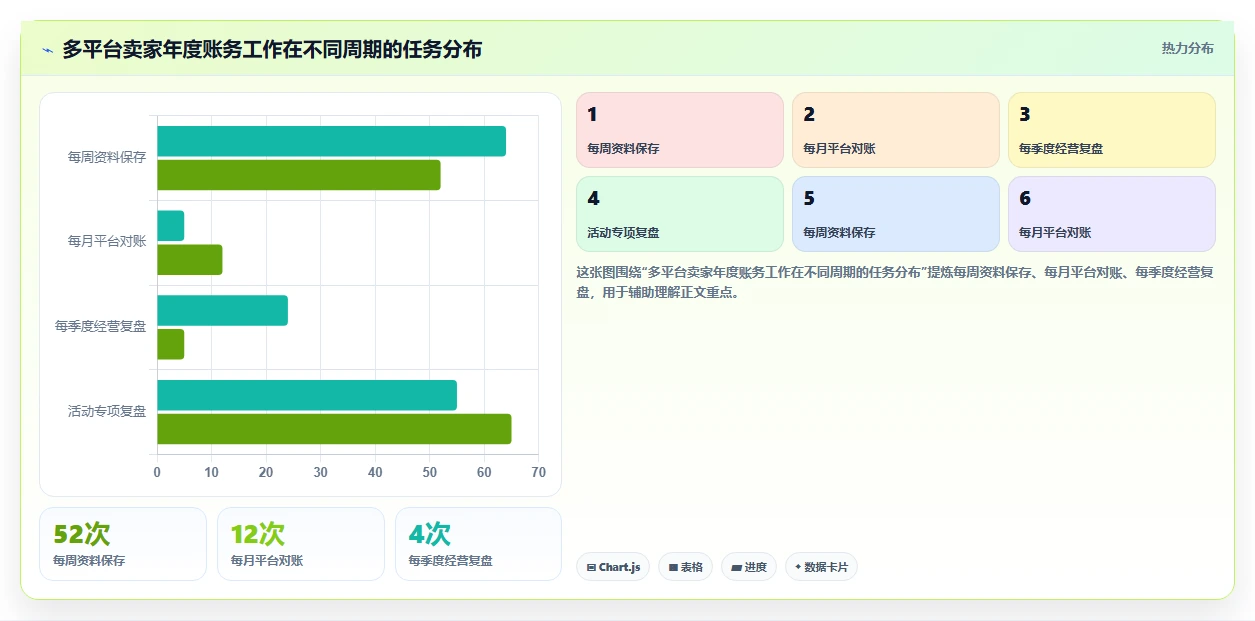The height and width of the screenshot is (621, 1255).
Task: Click the lightning icon beside the title
Action: (x=47, y=49)
